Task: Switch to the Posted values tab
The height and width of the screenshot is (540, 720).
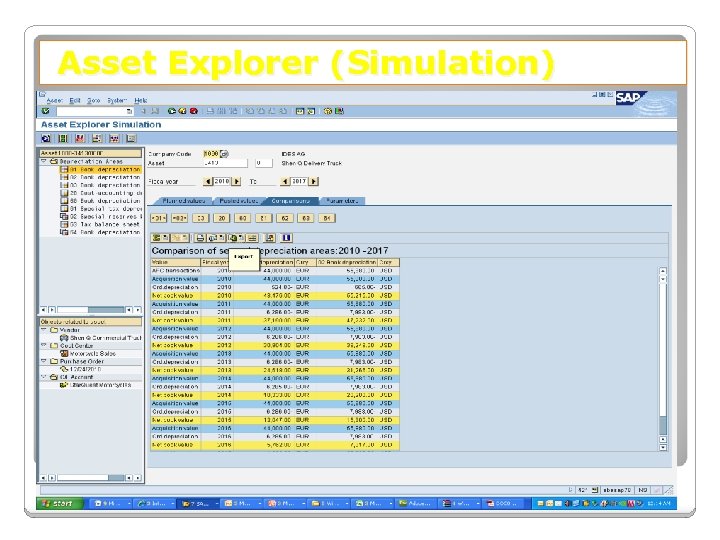Action: click(x=238, y=201)
